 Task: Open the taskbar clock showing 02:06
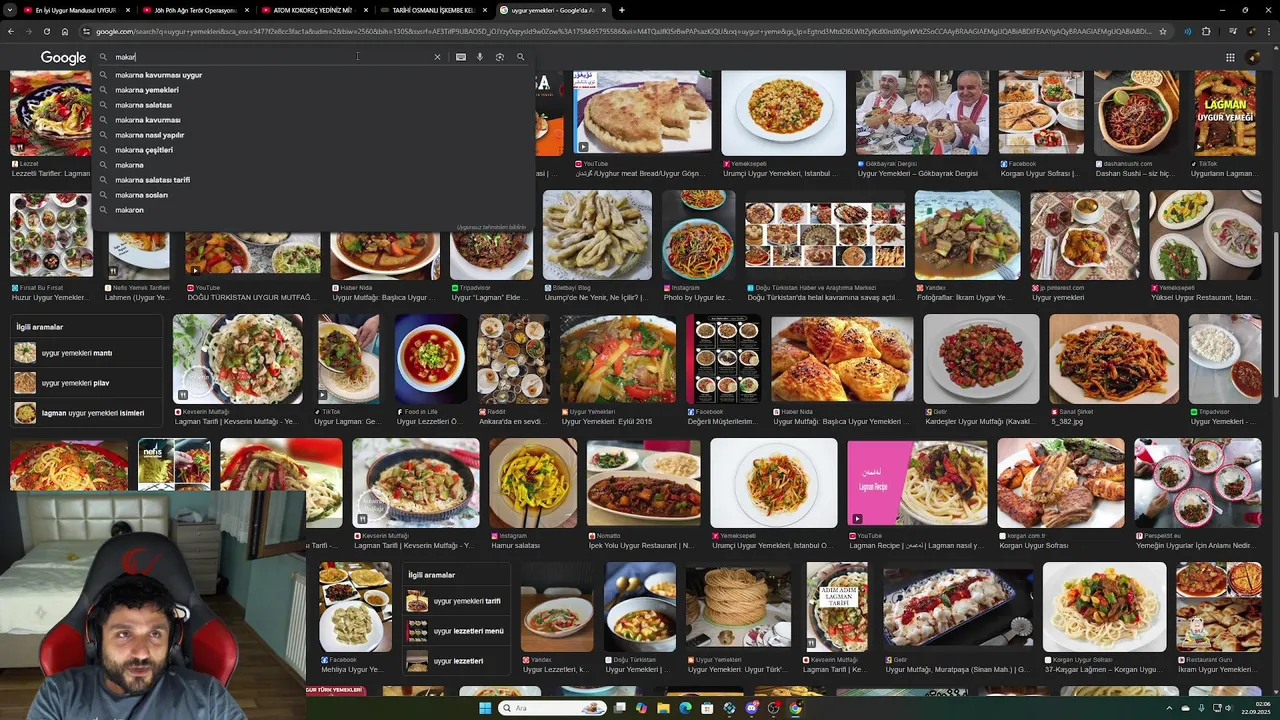[1255, 708]
